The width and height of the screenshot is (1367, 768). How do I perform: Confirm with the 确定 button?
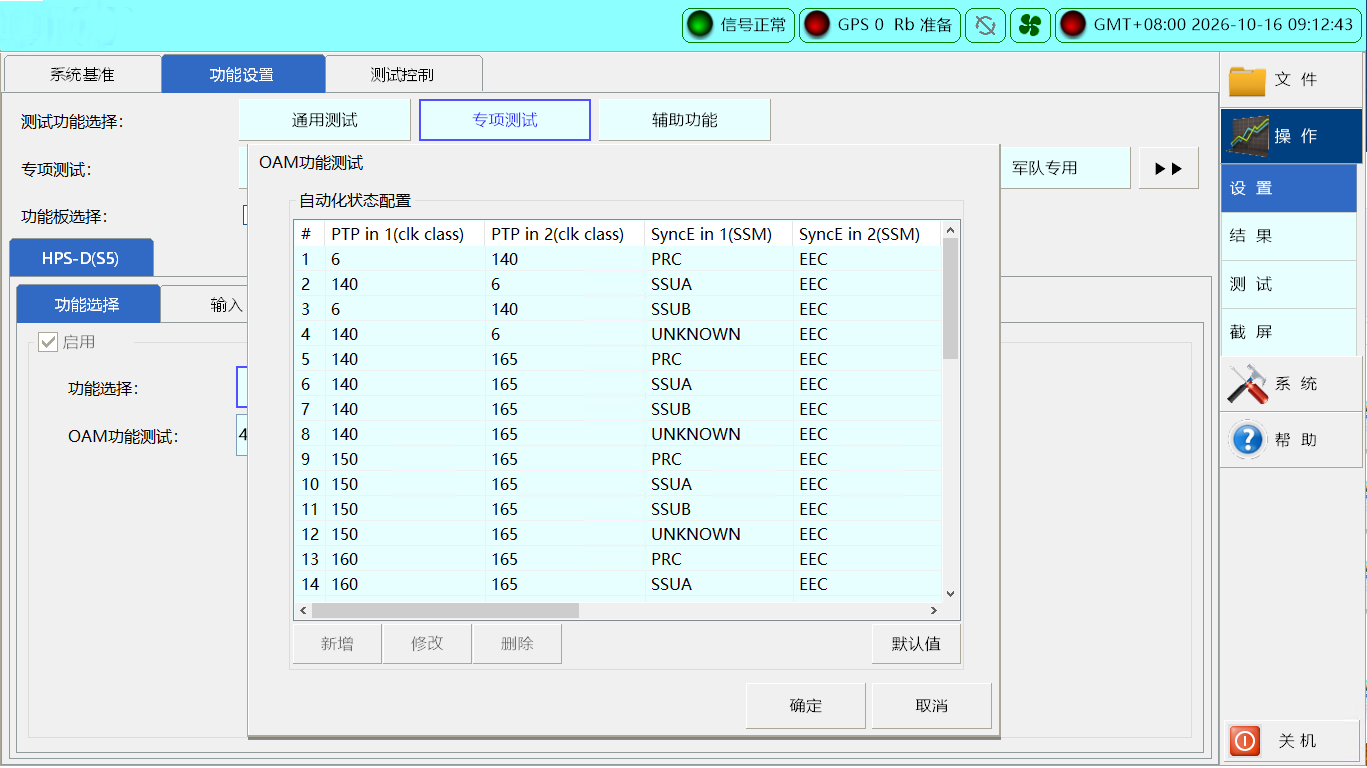pyautogui.click(x=805, y=706)
